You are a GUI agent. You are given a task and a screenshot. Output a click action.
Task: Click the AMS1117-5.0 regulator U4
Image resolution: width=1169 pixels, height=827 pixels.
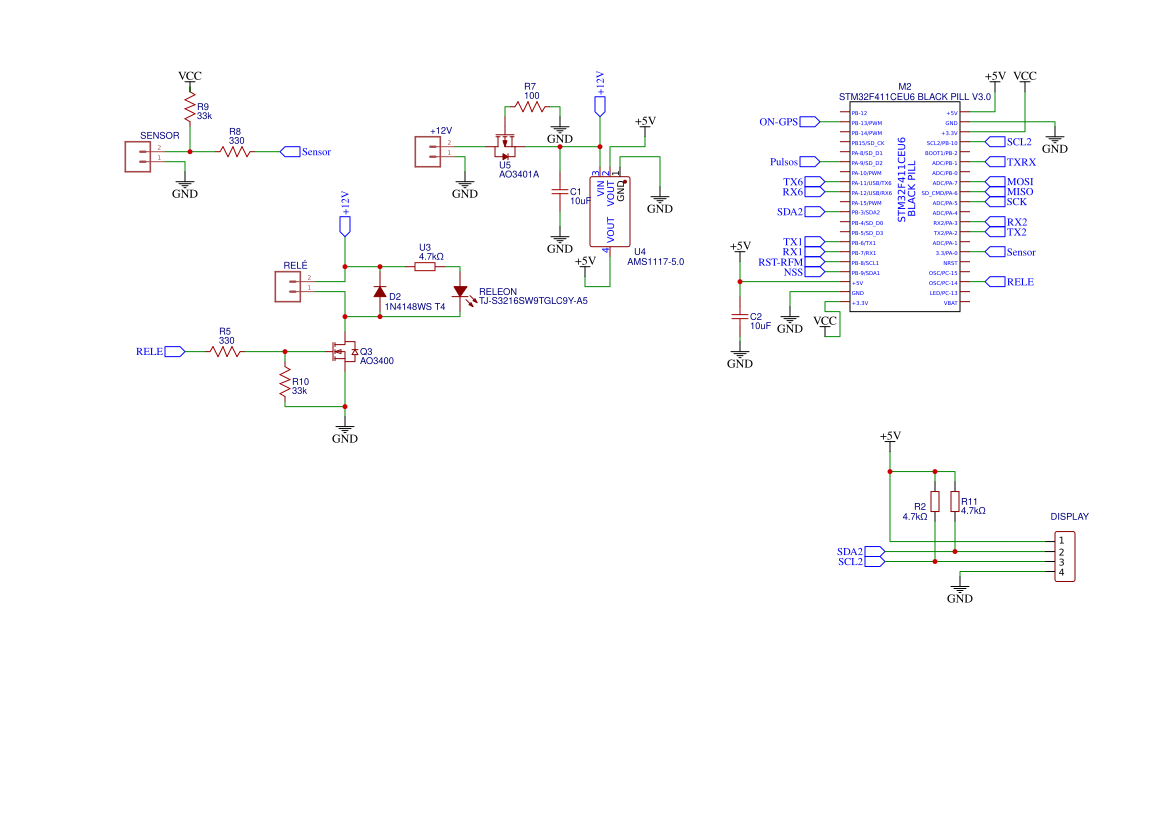tap(610, 212)
